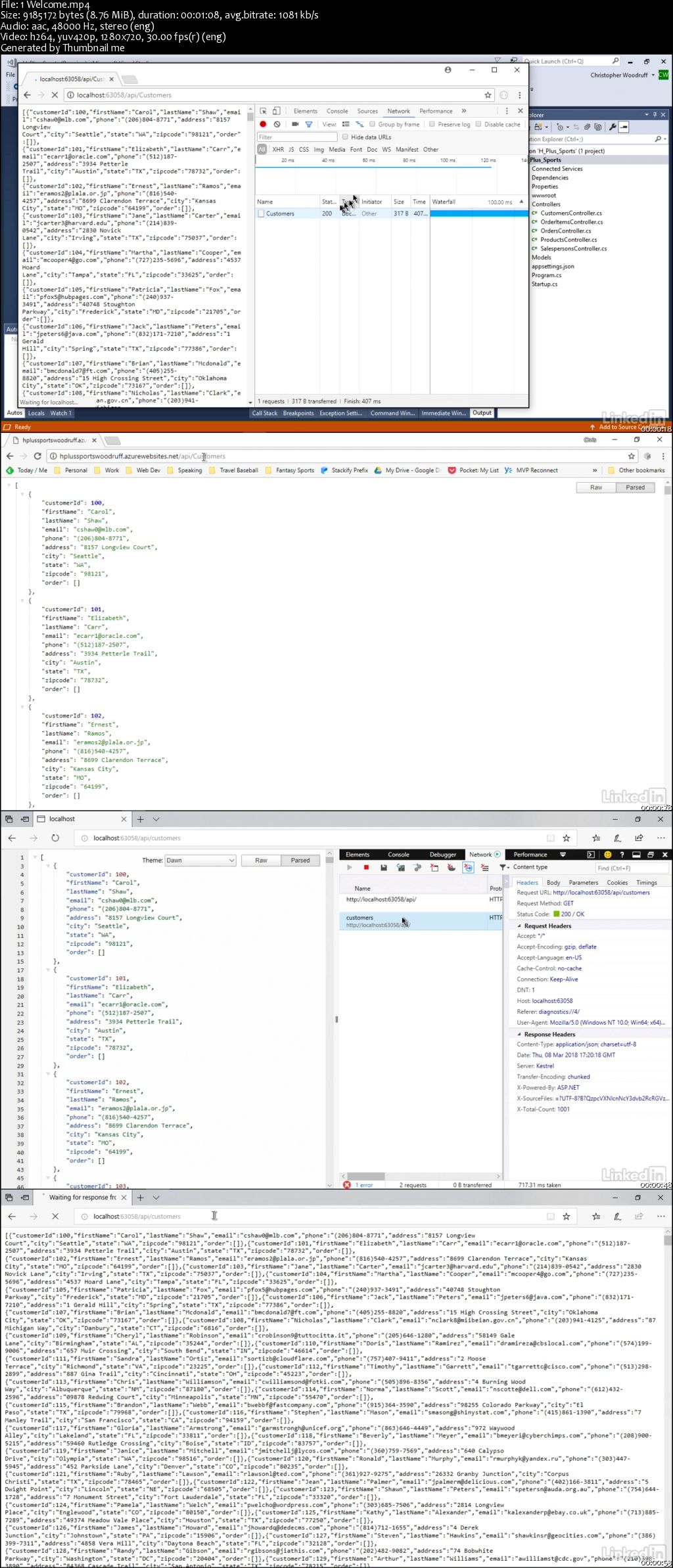
Task: Click the stop loading X in the localhost Chrome window
Action: (x=55, y=95)
